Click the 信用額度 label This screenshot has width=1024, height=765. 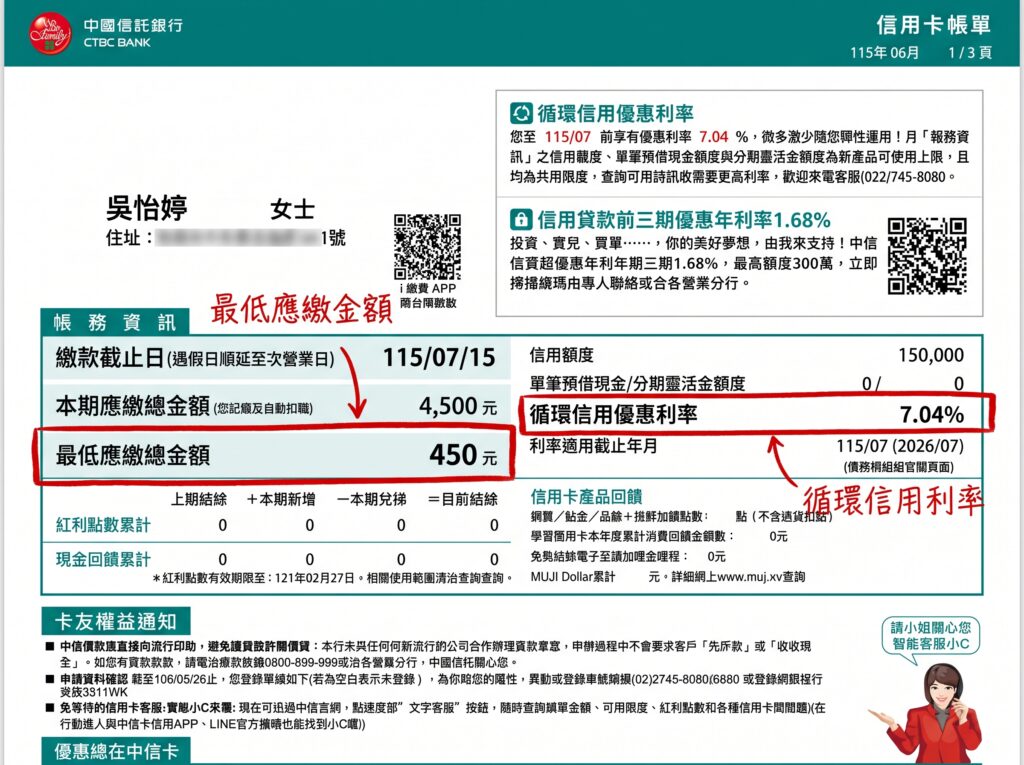click(x=562, y=355)
